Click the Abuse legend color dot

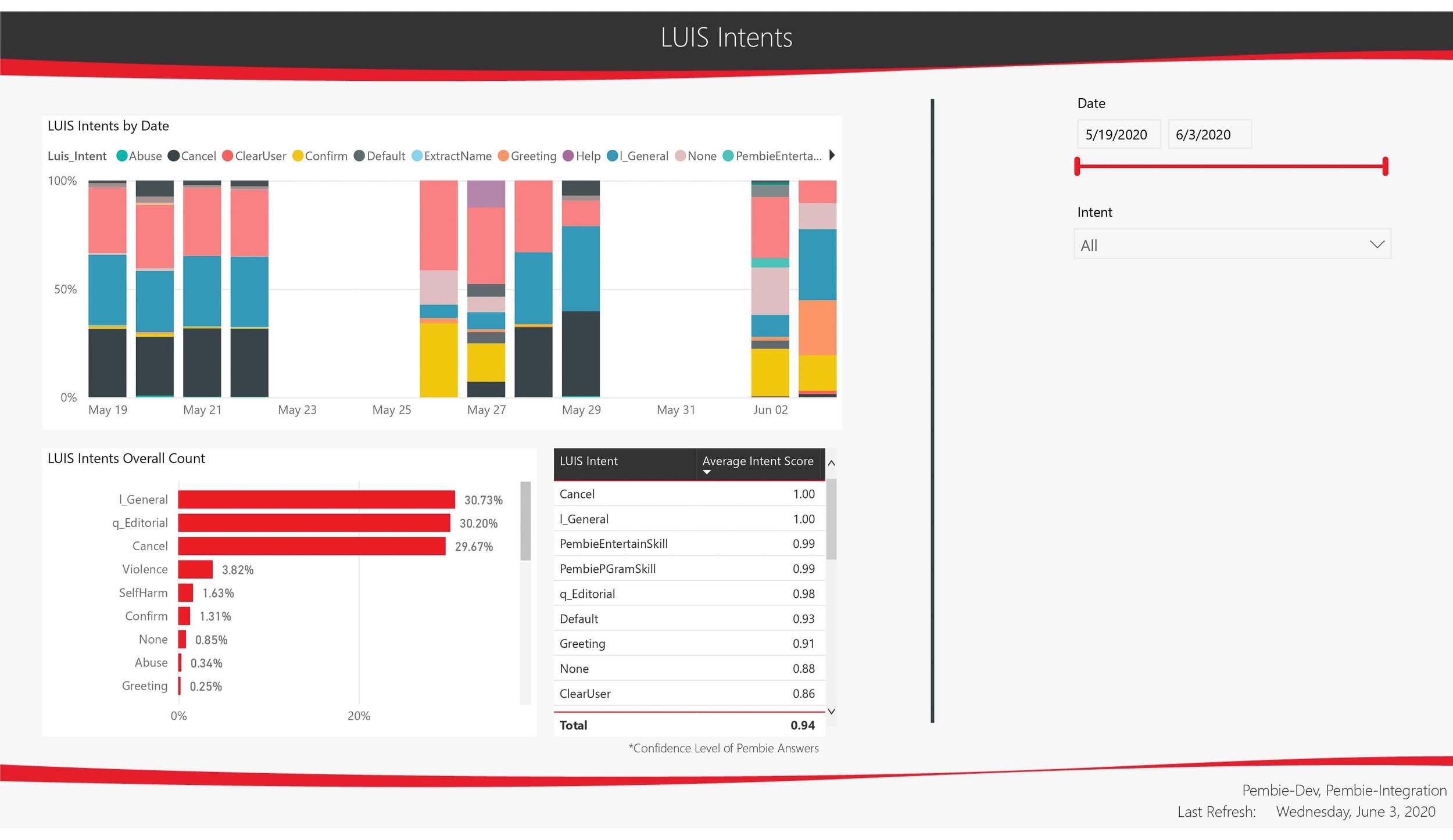click(x=122, y=156)
